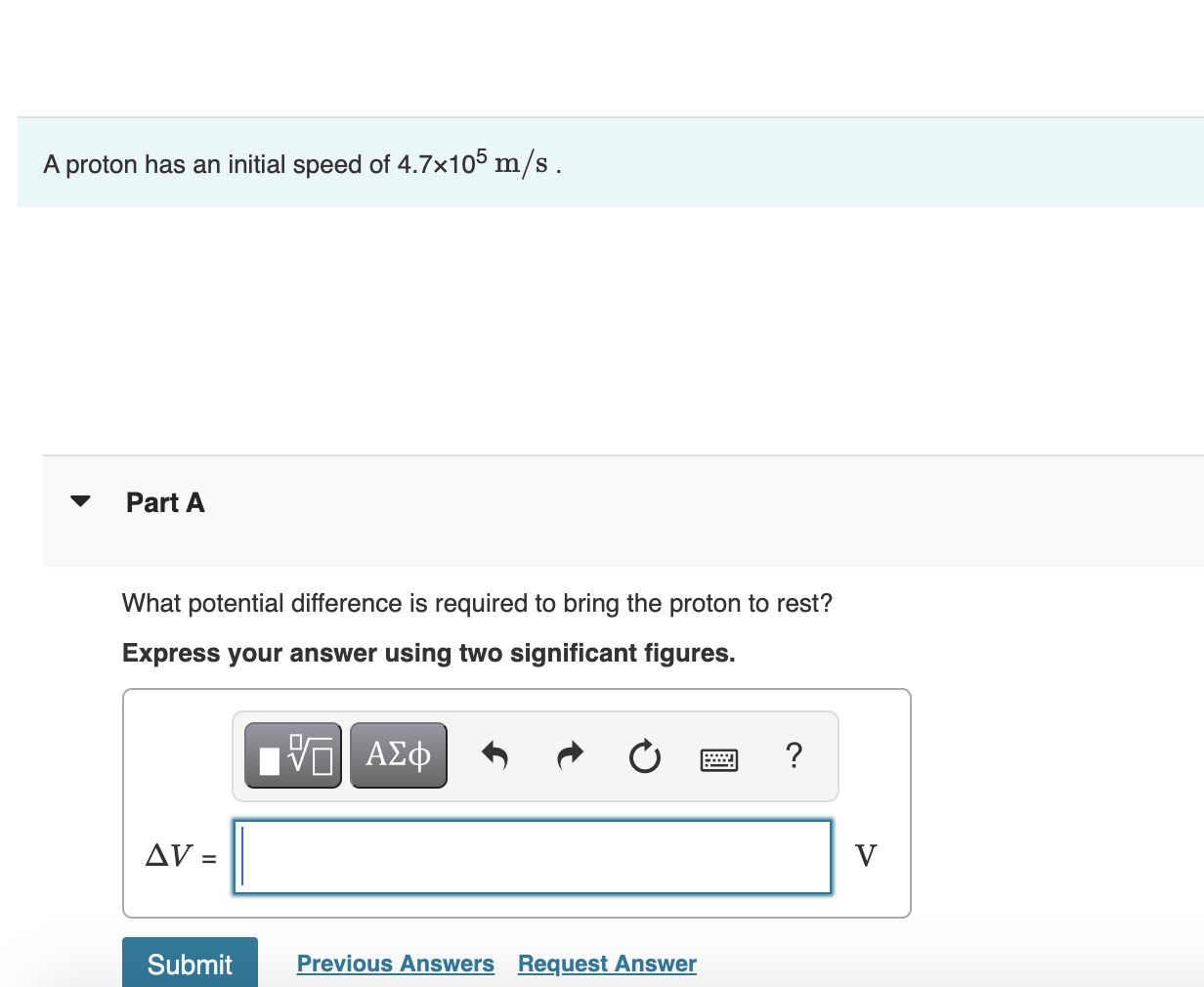Reset the answer with circular arrow icon
Viewport: 1204px width, 987px height.
click(644, 754)
